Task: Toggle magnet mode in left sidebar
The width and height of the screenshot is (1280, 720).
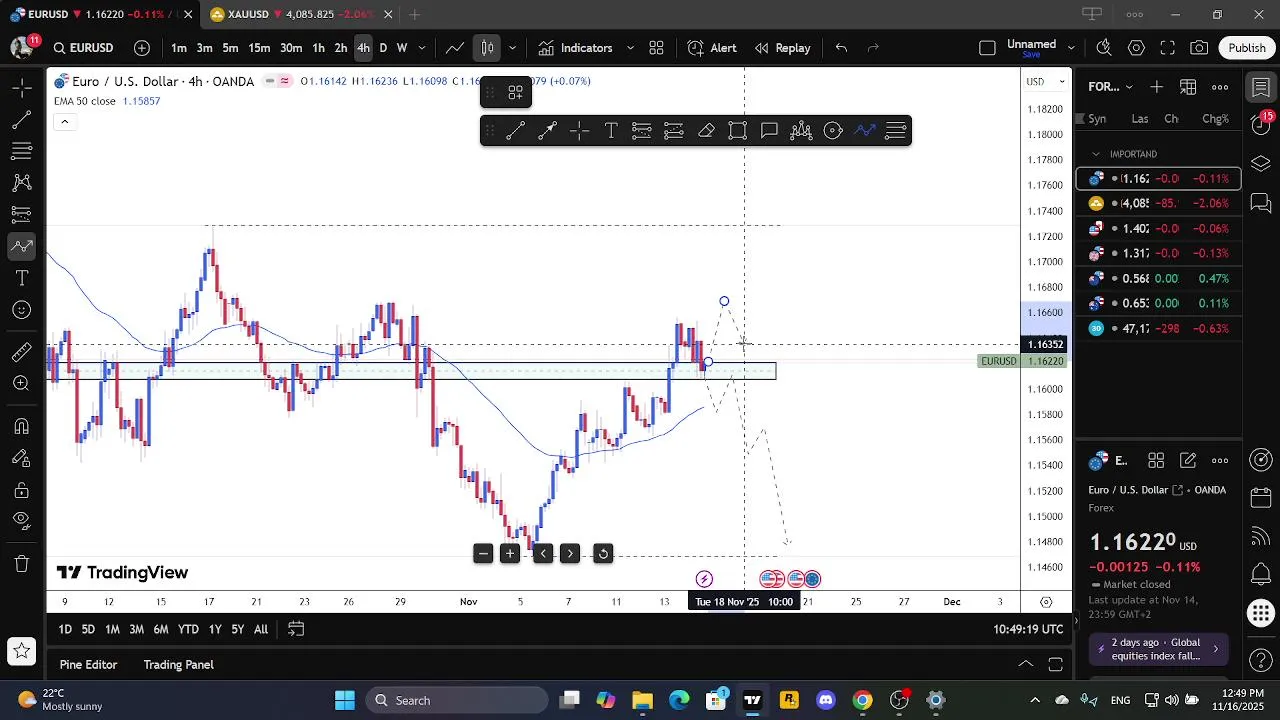Action: coord(21,426)
